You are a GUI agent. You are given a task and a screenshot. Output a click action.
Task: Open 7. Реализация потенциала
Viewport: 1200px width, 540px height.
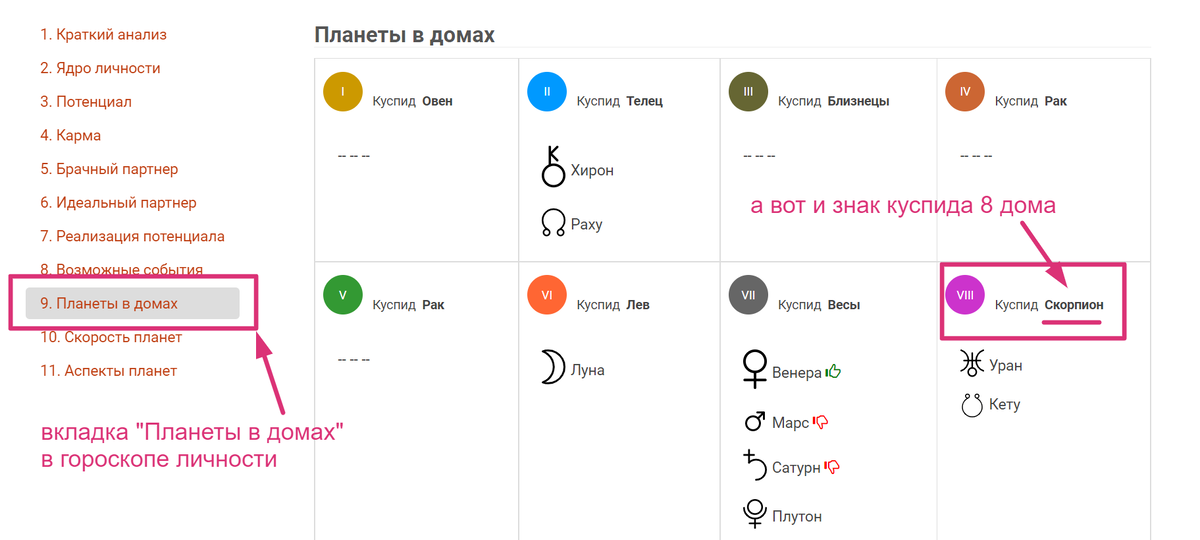132,236
